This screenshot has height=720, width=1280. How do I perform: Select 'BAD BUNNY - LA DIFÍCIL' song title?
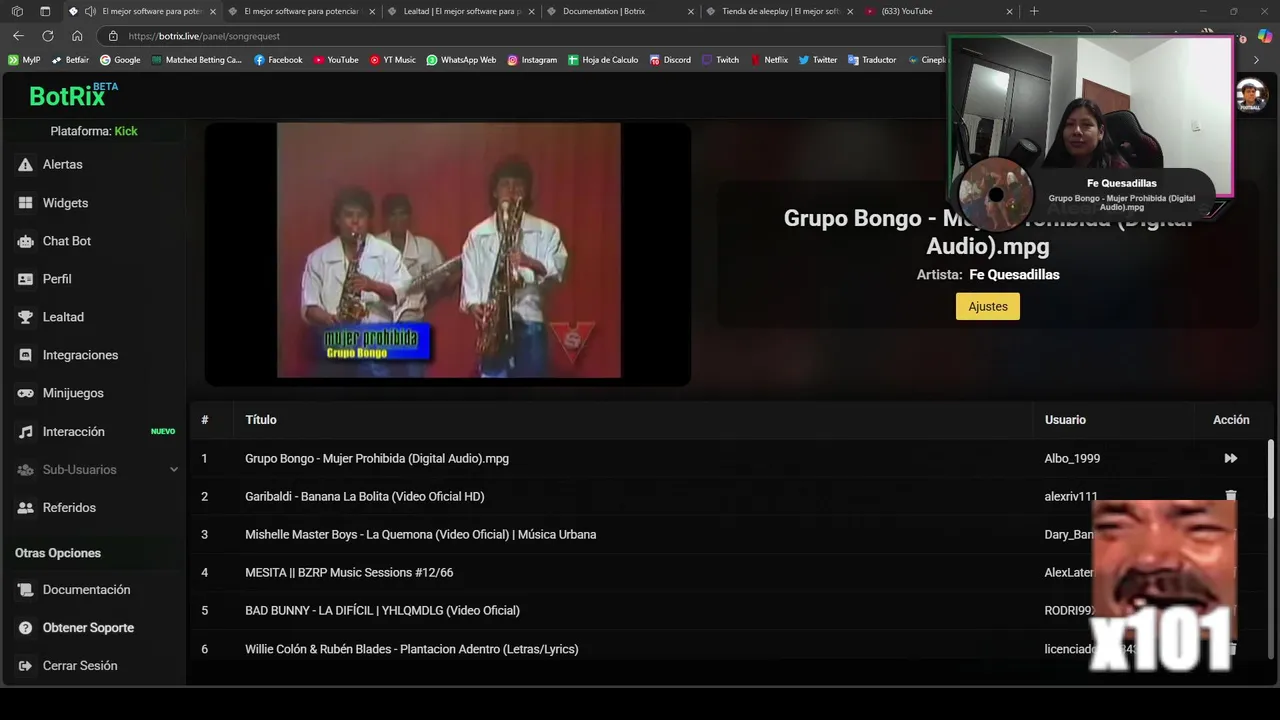[382, 611]
